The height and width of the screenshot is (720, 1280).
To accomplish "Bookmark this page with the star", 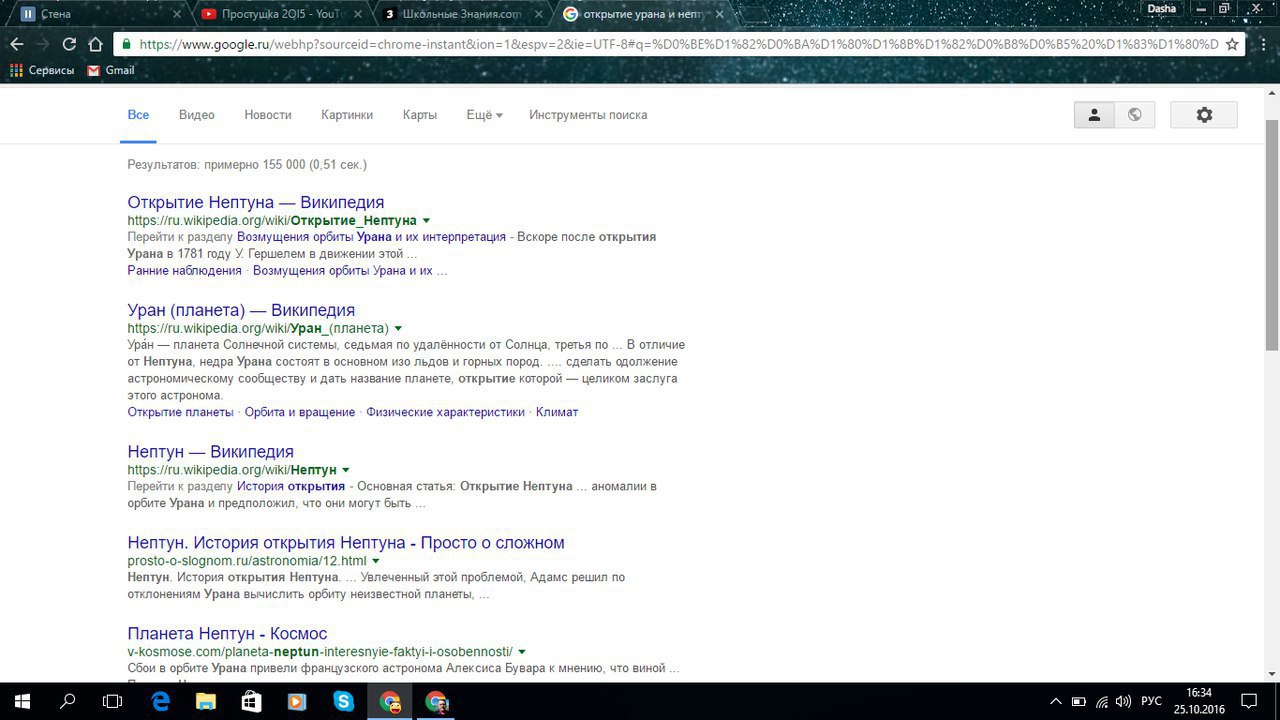I will (x=1232, y=44).
